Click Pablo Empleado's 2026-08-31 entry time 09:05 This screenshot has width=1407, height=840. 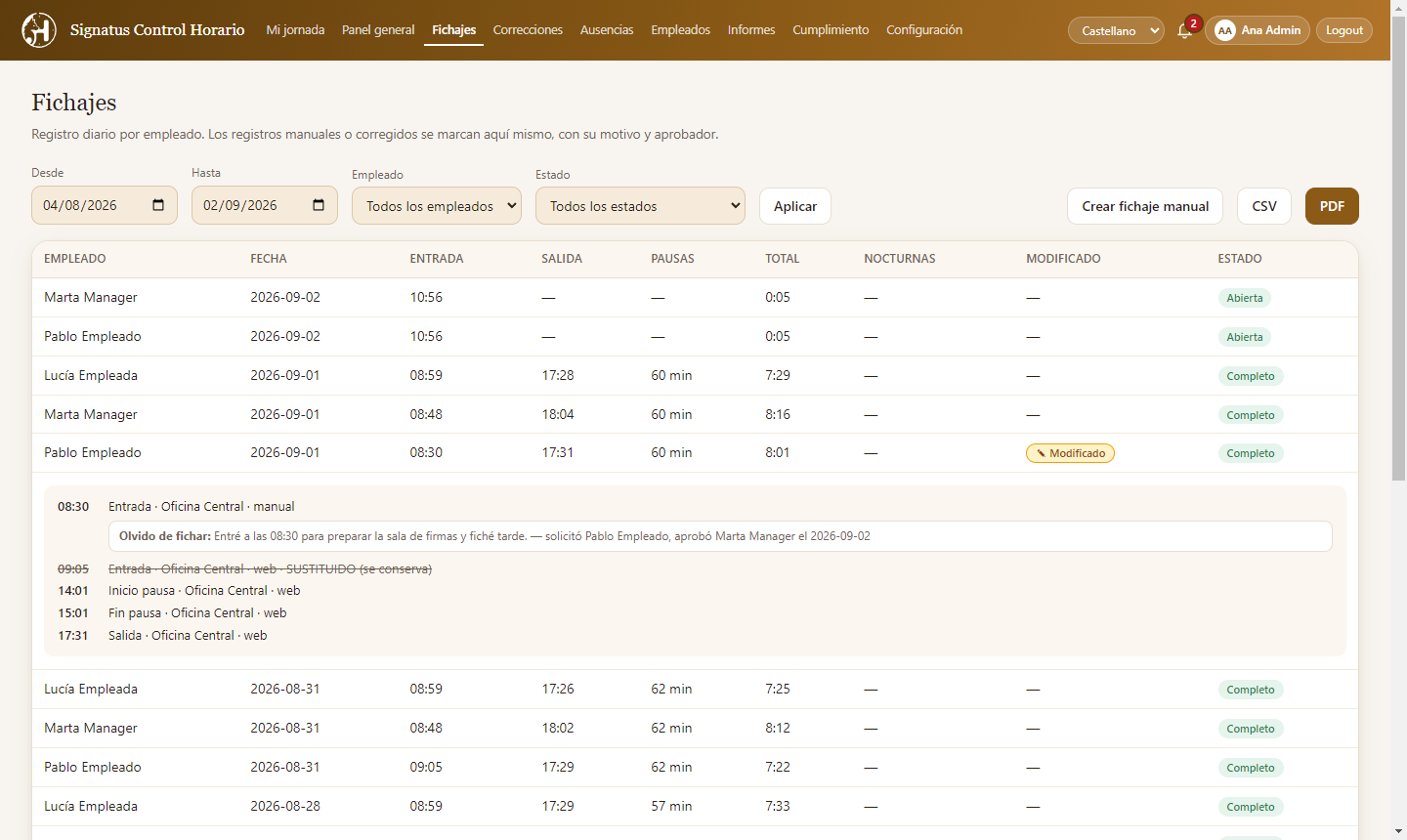426,768
